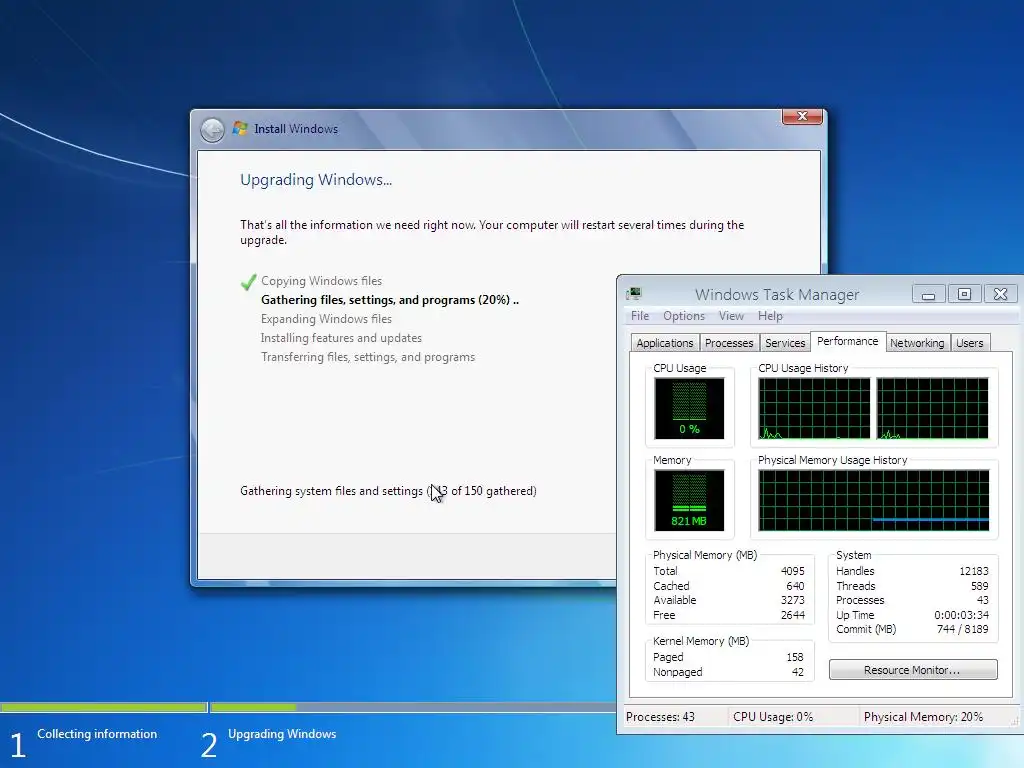This screenshot has height=768, width=1024.
Task: Click the Cached memory value 640
Action: (x=795, y=586)
